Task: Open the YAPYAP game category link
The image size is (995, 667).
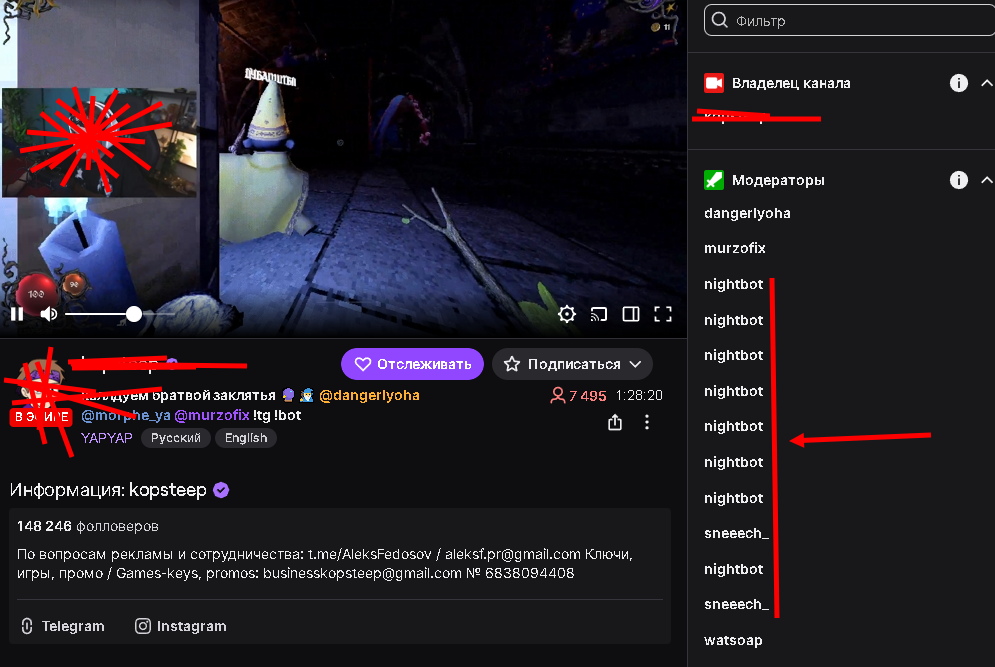Action: click(x=107, y=438)
